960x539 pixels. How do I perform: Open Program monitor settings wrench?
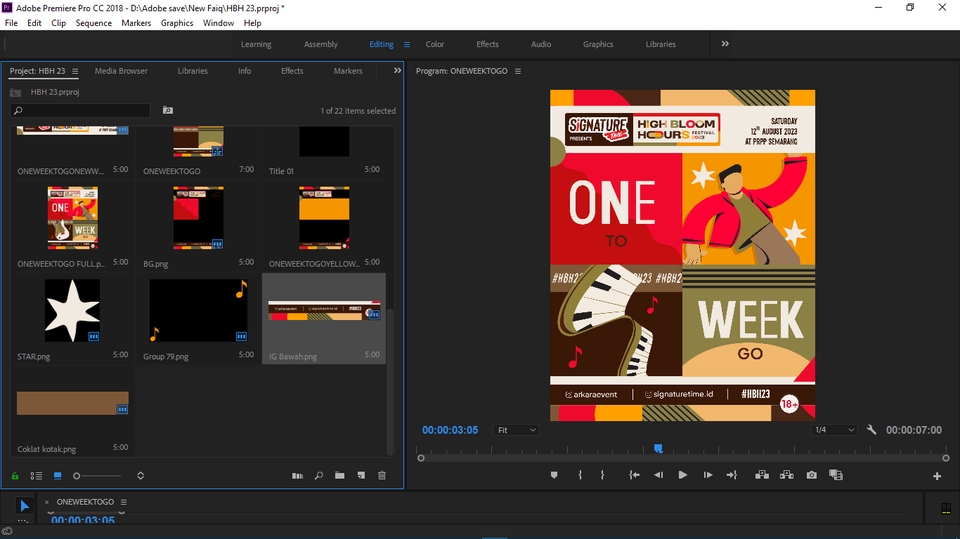(872, 430)
